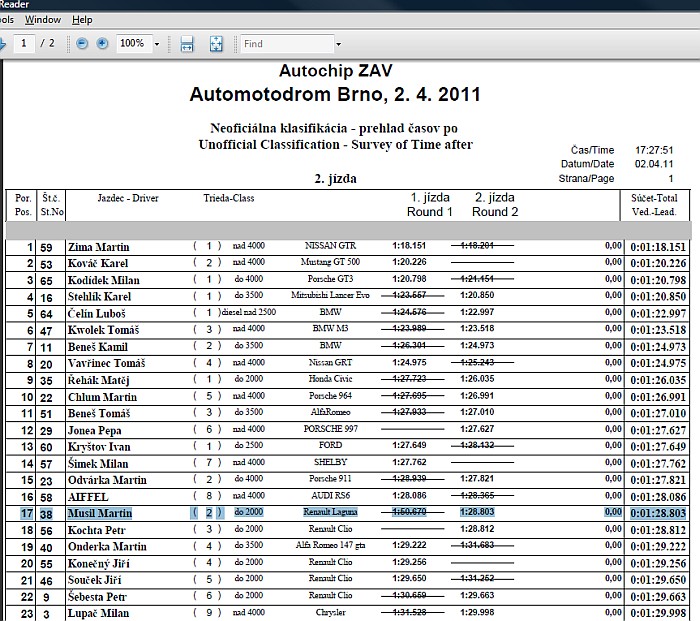Select the fit one full page icon

tap(216, 44)
